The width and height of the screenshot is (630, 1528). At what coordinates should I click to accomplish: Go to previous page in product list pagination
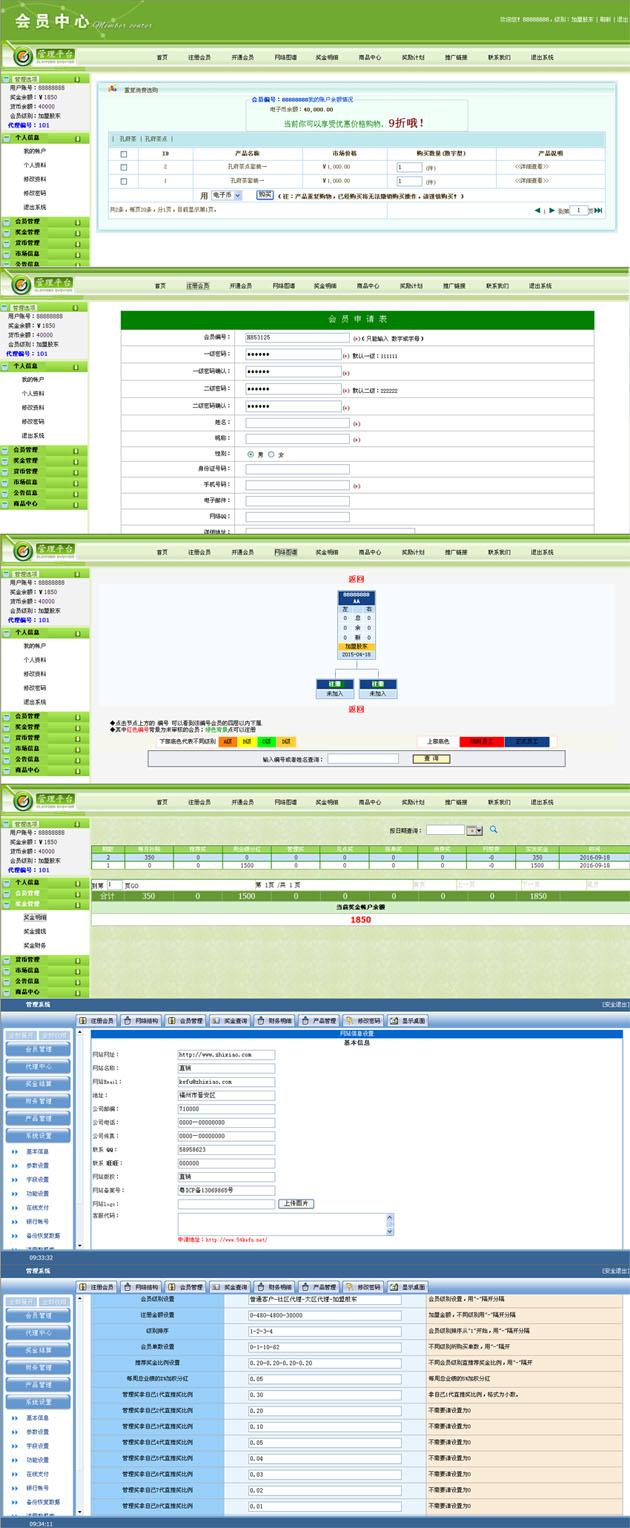point(536,211)
